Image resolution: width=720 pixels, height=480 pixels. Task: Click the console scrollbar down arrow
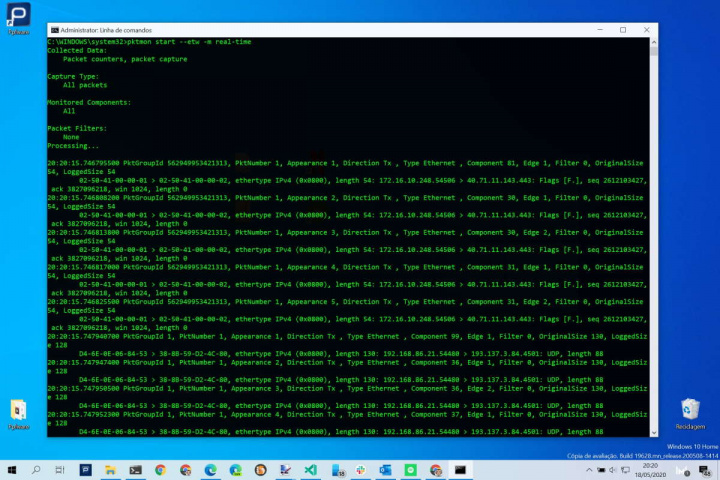653,431
